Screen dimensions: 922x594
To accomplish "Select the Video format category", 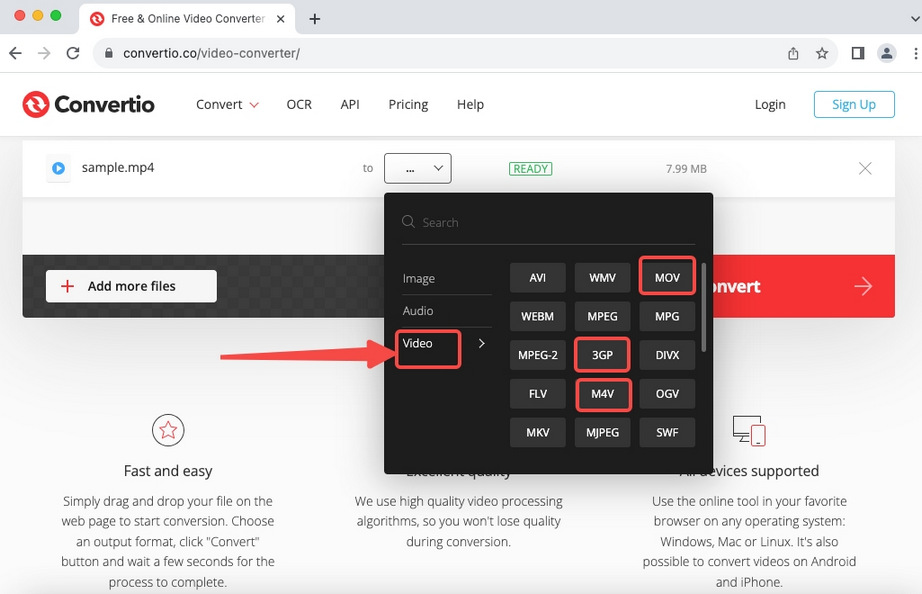I will point(417,343).
